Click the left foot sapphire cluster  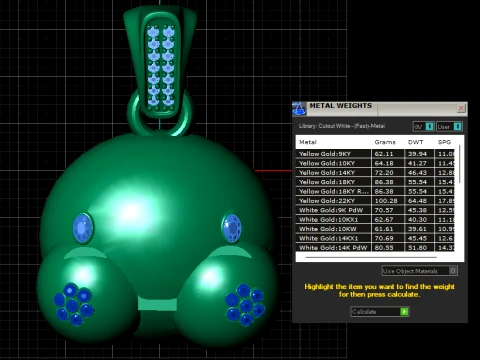pos(74,304)
